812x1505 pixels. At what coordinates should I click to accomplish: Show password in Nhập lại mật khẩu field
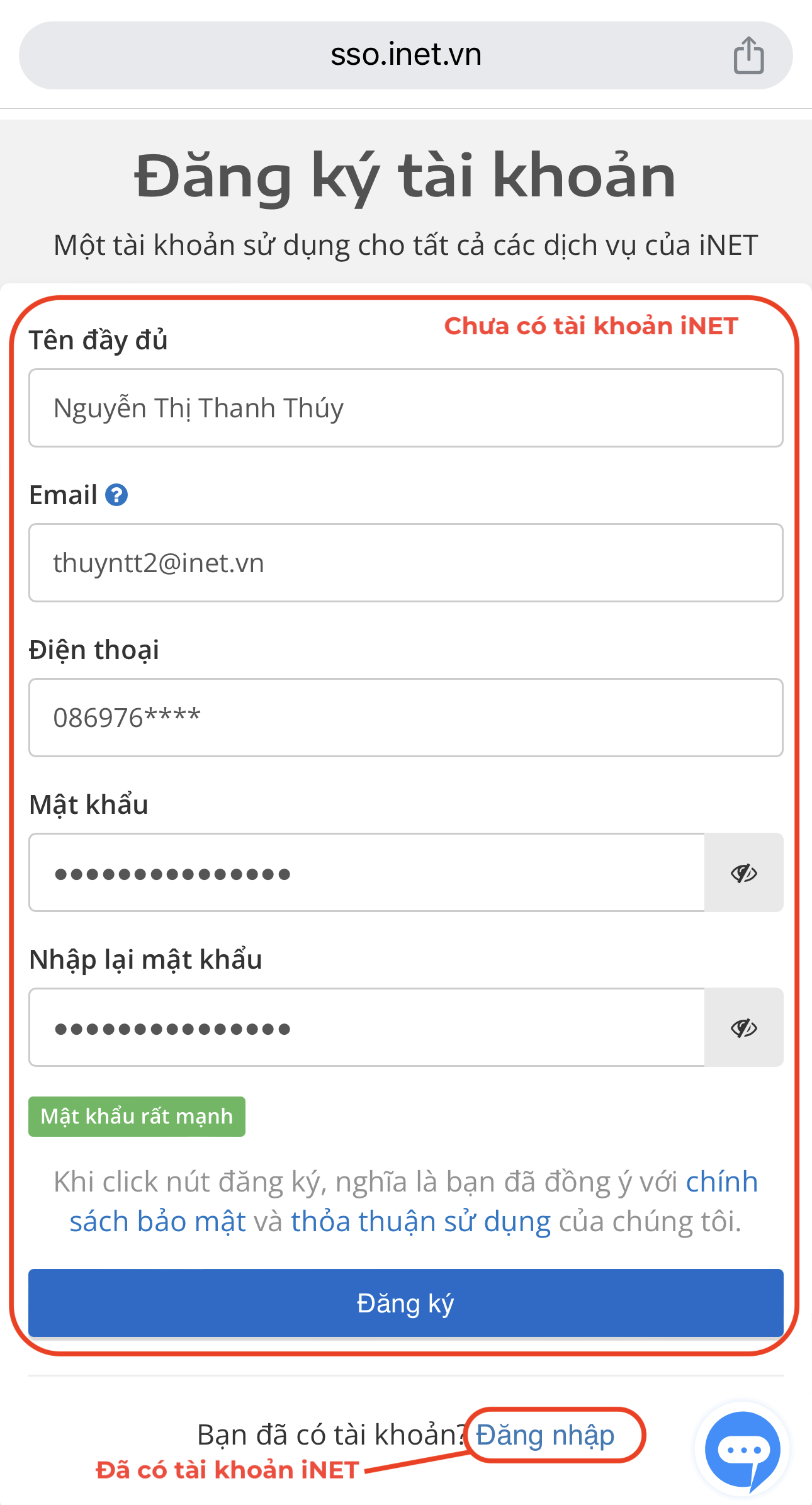(x=743, y=1027)
